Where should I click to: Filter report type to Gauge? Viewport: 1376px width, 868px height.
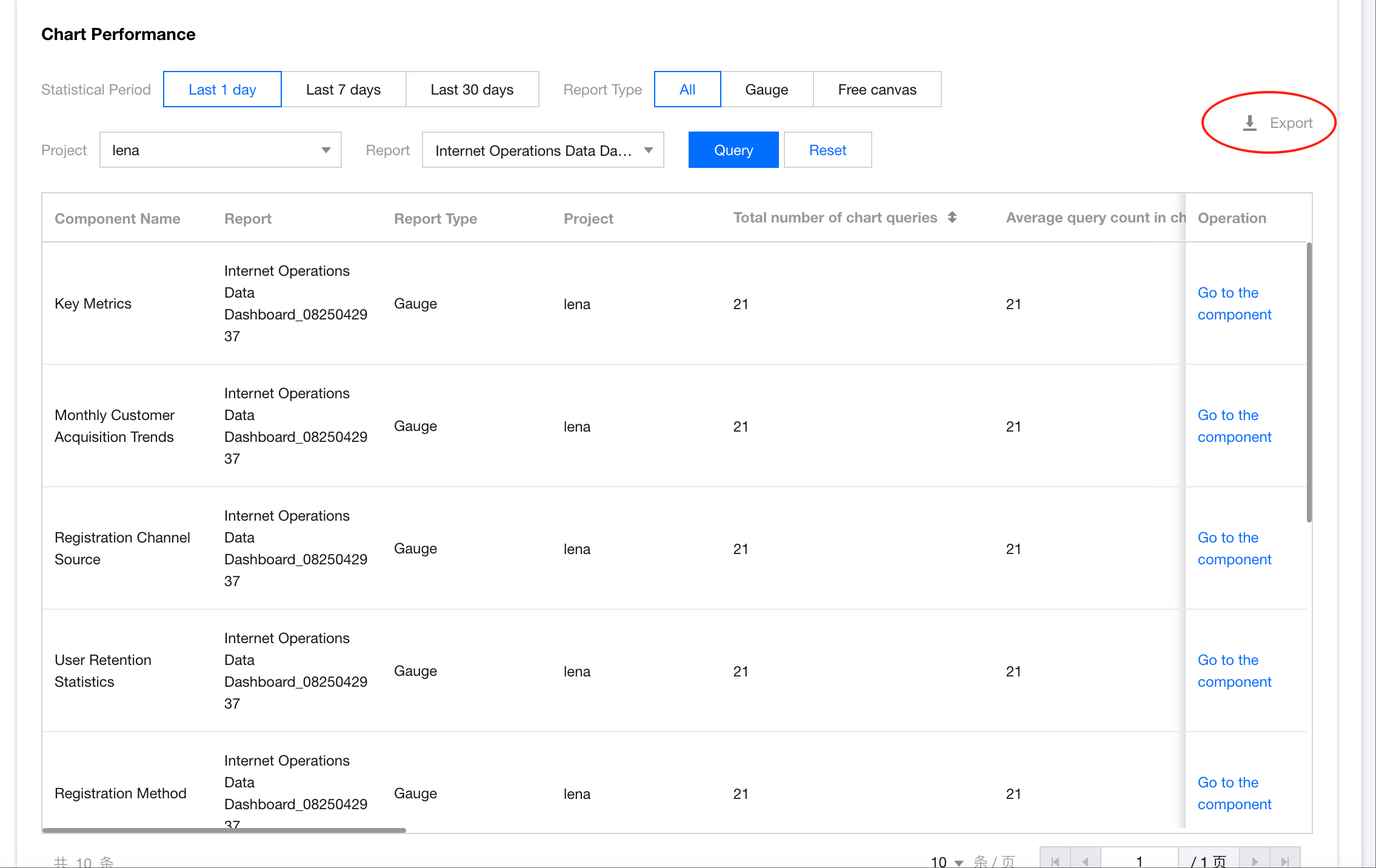pyautogui.click(x=766, y=90)
